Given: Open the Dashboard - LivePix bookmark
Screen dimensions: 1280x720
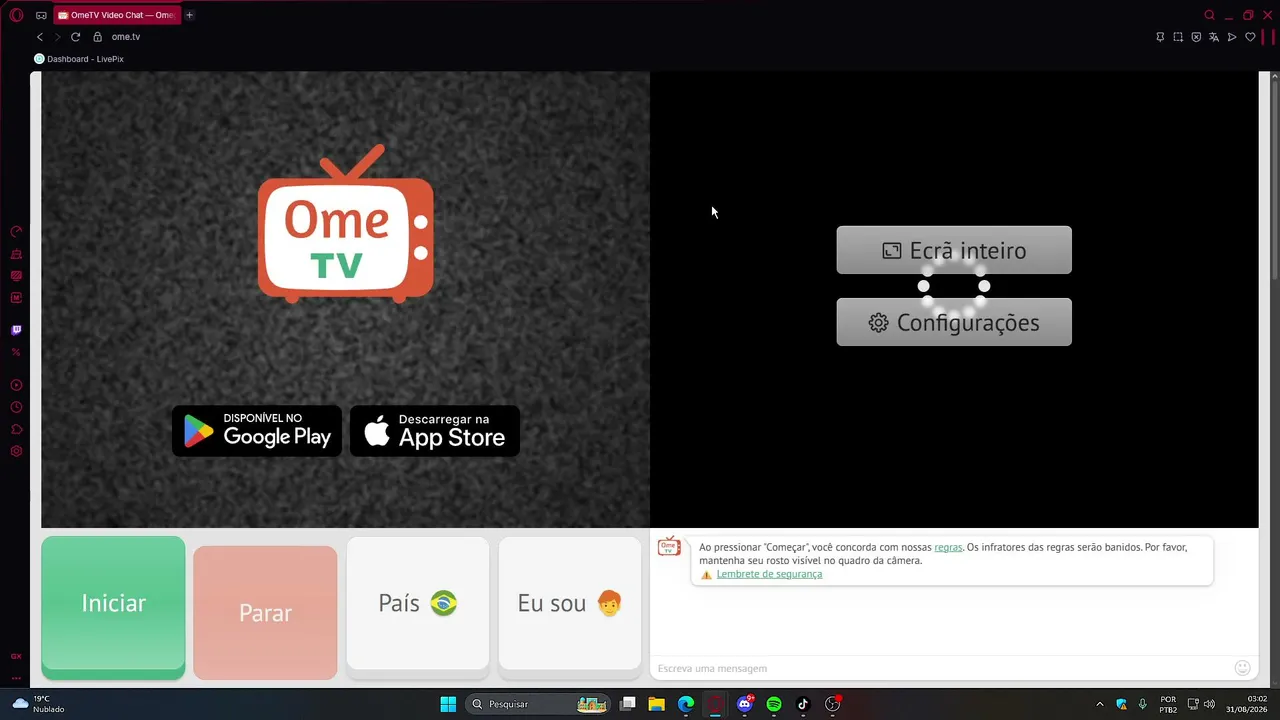Looking at the screenshot, I should 79,59.
